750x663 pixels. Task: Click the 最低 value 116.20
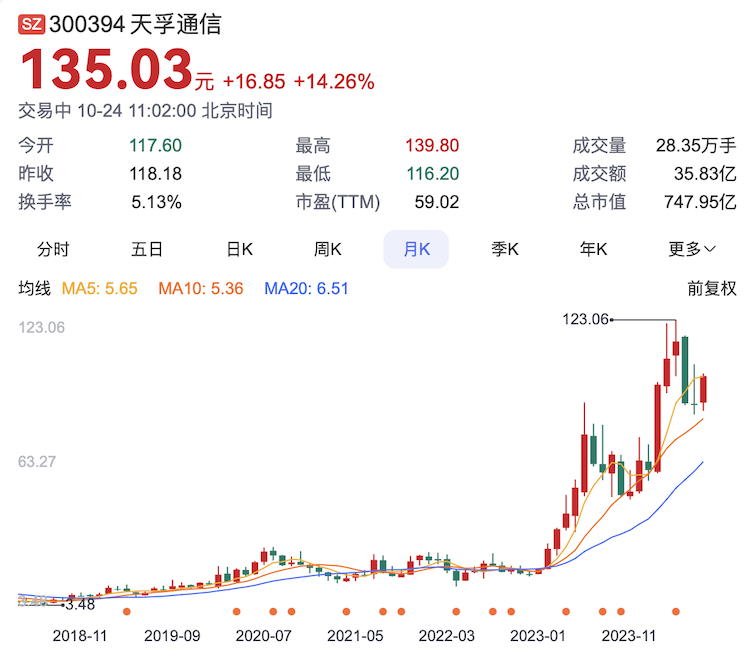click(x=433, y=174)
